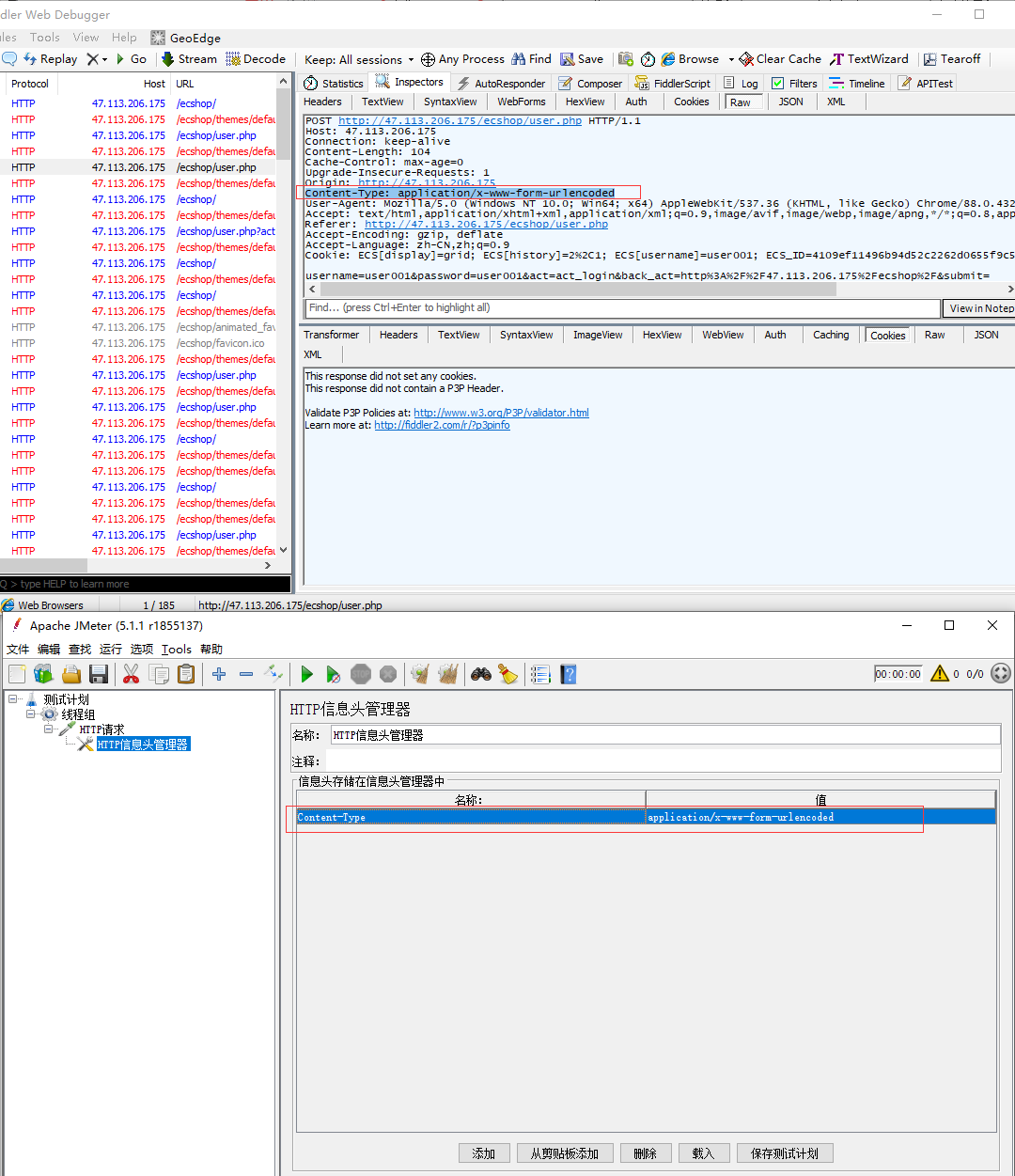Click GeoEdge menu in Fiddler
1015x1176 pixels.
coord(186,38)
